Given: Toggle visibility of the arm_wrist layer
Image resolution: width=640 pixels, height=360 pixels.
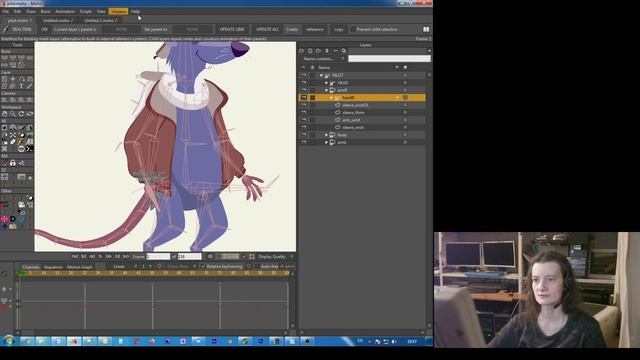Looking at the screenshot, I should [303, 120].
